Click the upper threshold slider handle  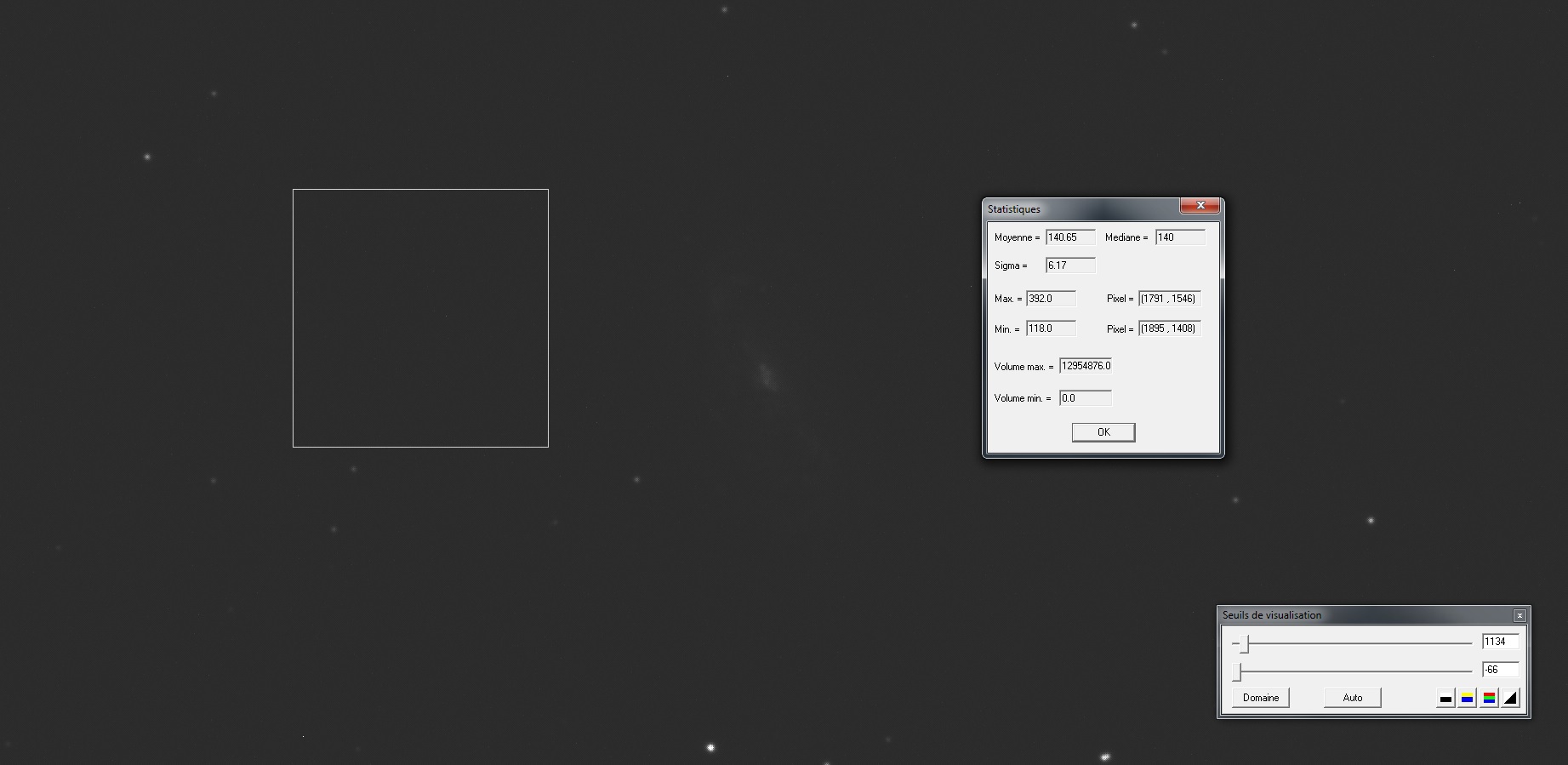pos(1244,643)
